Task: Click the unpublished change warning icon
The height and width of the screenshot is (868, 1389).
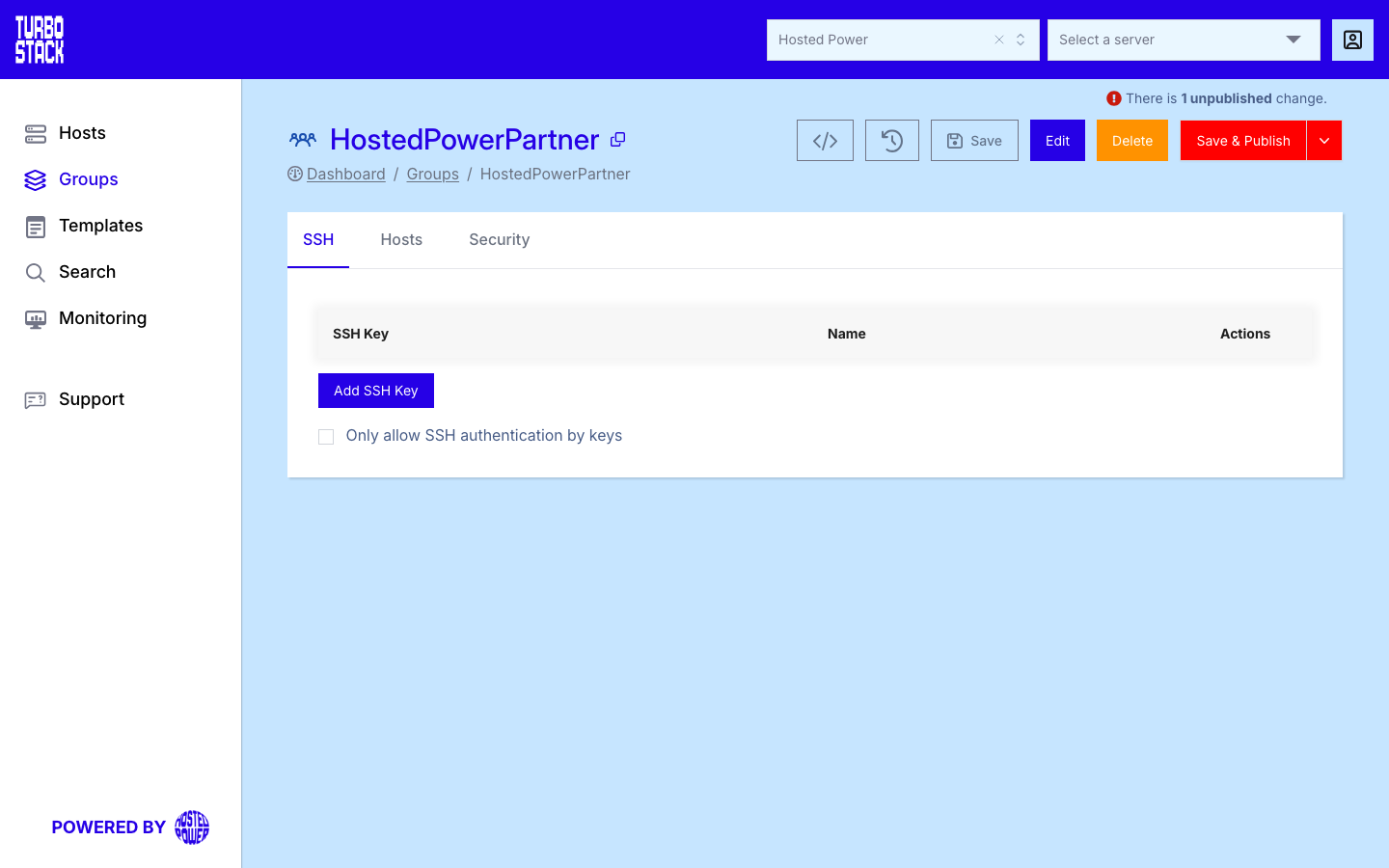Action: click(1114, 98)
